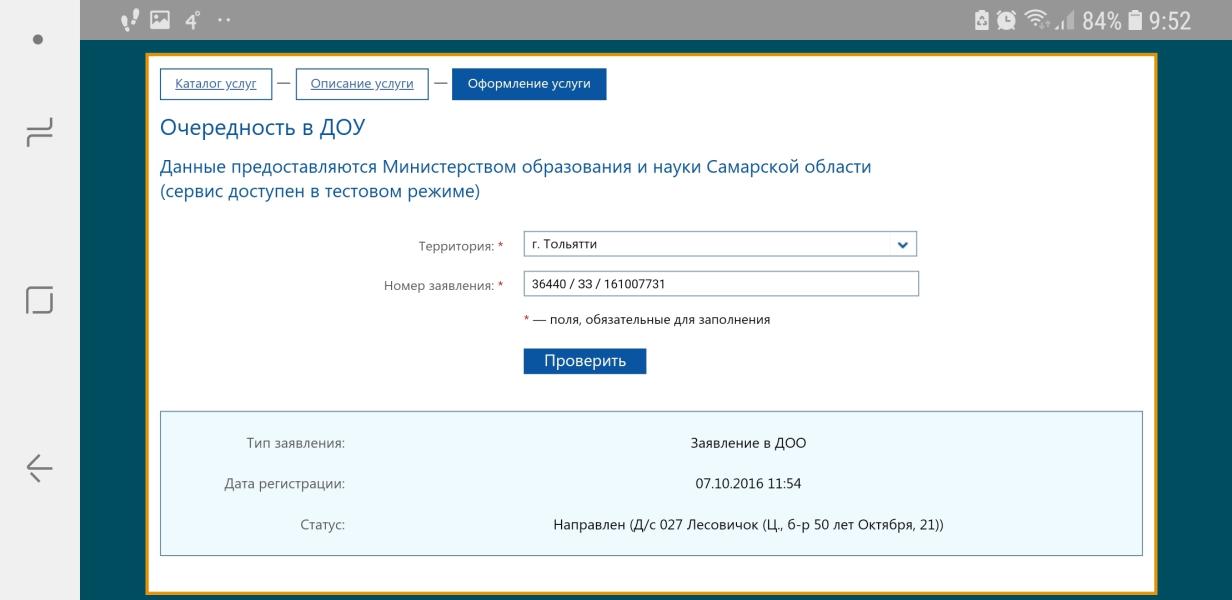
Task: Open the г. Тольятти territory combo box
Action: click(x=708, y=245)
